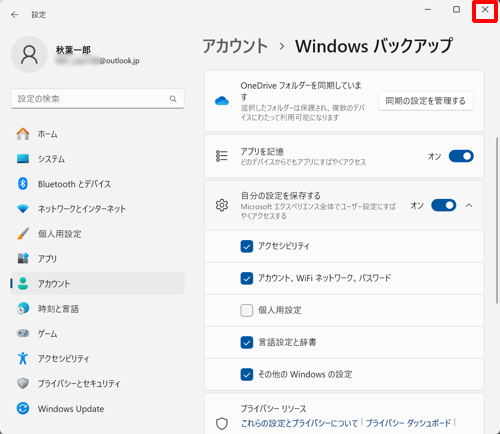Screen dimensions: 500x434
Task: Open これらの設定とプライバシーについて link
Action: pyautogui.click(x=299, y=423)
